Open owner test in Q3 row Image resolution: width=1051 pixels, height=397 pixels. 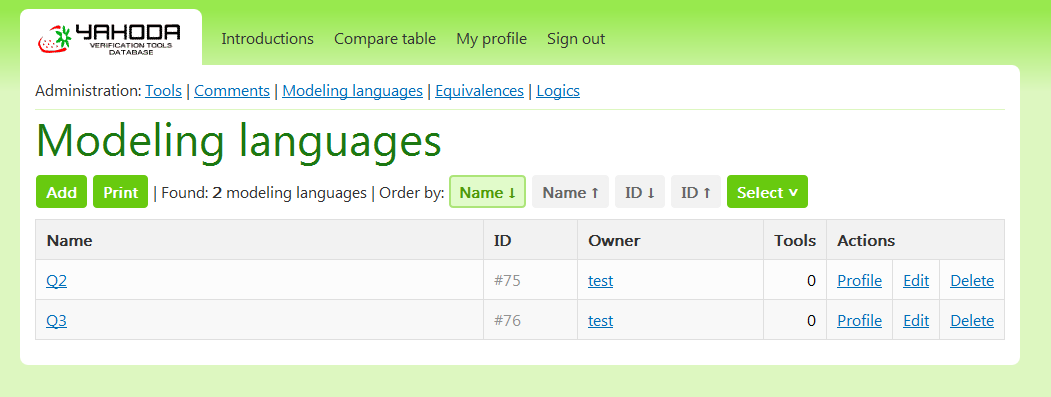click(x=601, y=321)
